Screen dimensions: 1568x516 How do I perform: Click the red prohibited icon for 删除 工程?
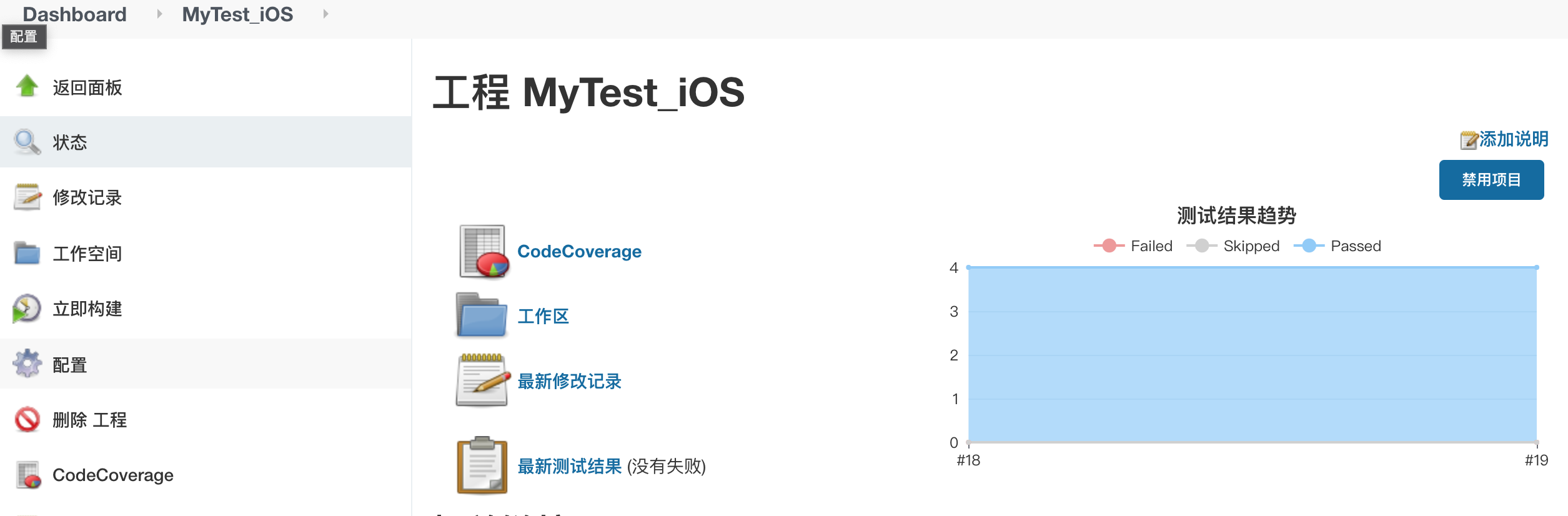coord(27,420)
